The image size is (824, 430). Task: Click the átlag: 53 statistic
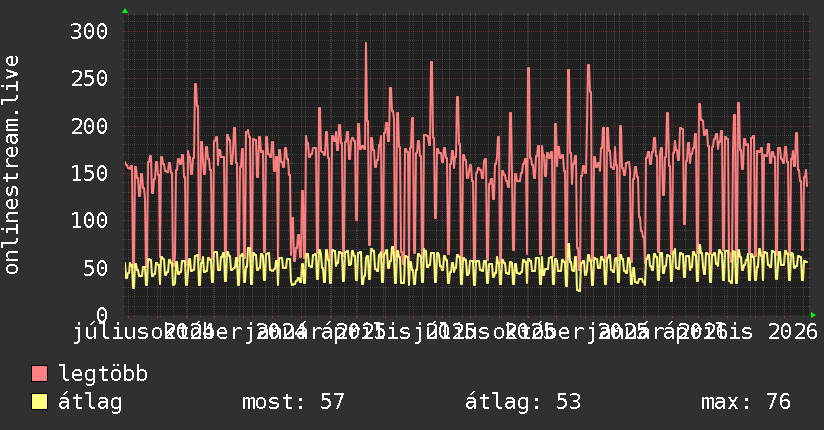(523, 402)
